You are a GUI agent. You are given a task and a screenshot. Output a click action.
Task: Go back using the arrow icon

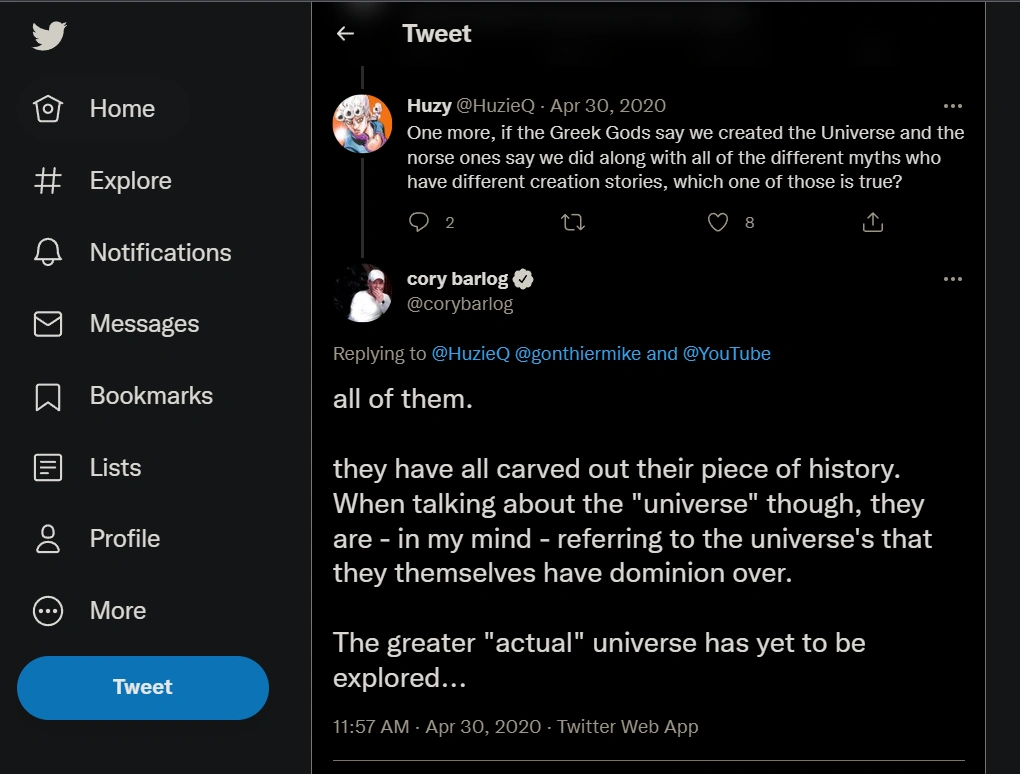point(346,34)
